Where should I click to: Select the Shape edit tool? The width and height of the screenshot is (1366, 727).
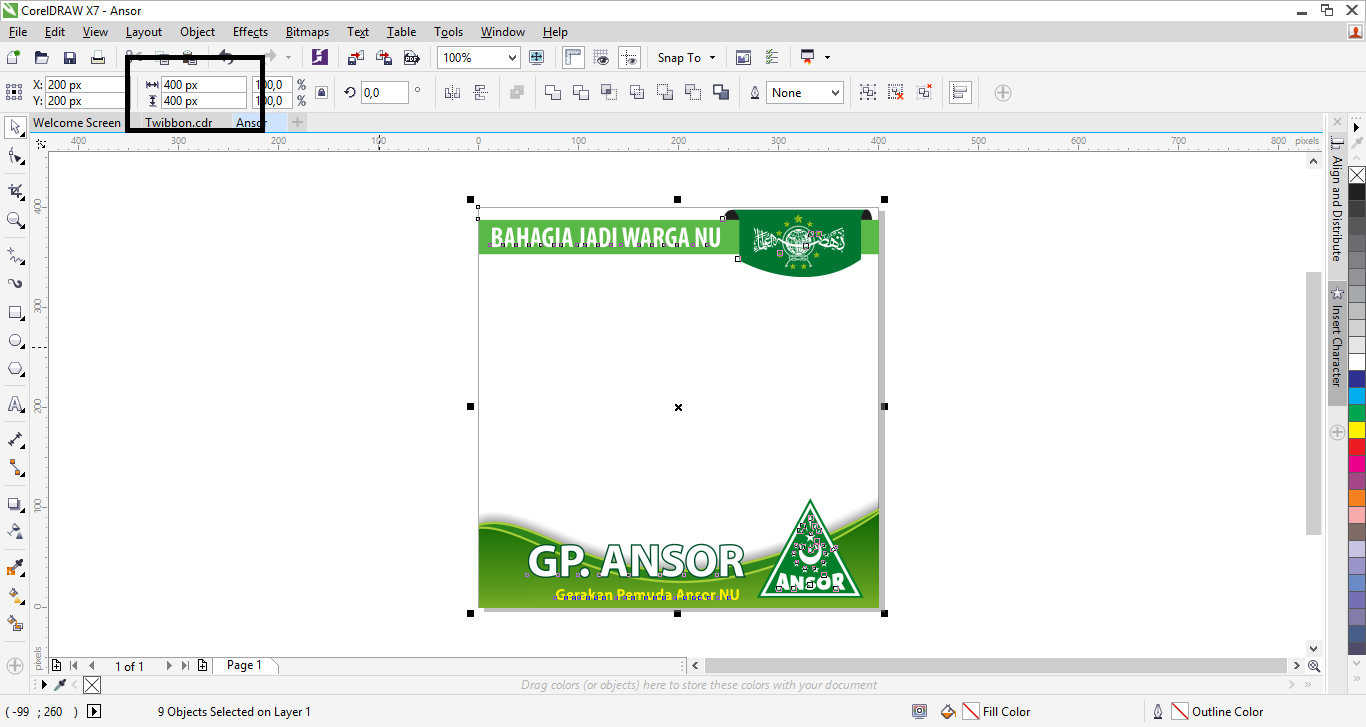[15, 156]
